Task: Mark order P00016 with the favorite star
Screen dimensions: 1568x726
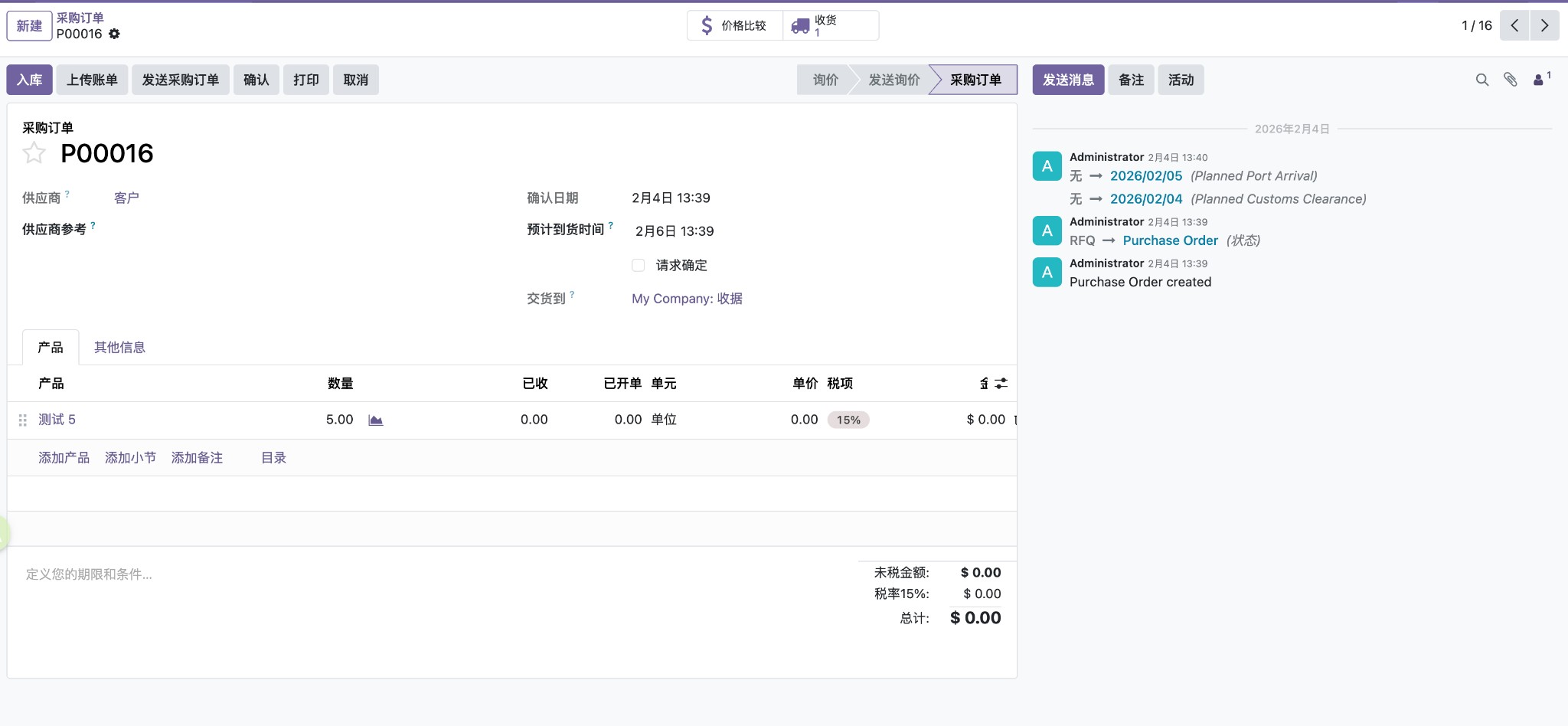Action: [34, 153]
